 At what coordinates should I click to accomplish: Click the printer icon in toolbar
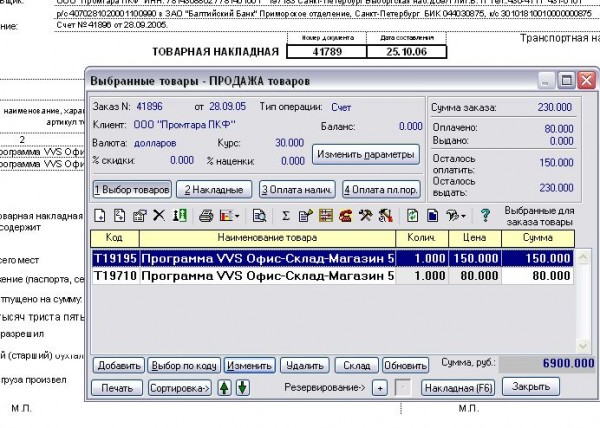point(205,215)
